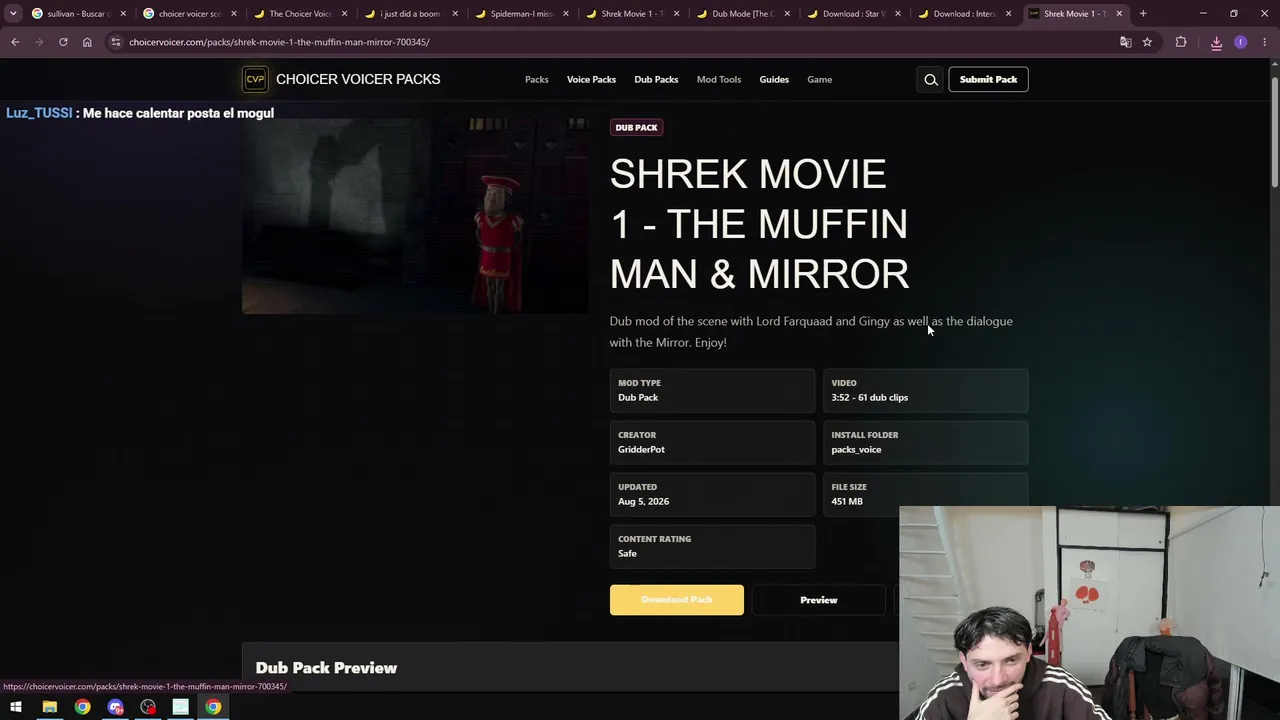Image resolution: width=1280 pixels, height=720 pixels.
Task: Click the Shrek pack preview thumbnail
Action: pyautogui.click(x=415, y=216)
